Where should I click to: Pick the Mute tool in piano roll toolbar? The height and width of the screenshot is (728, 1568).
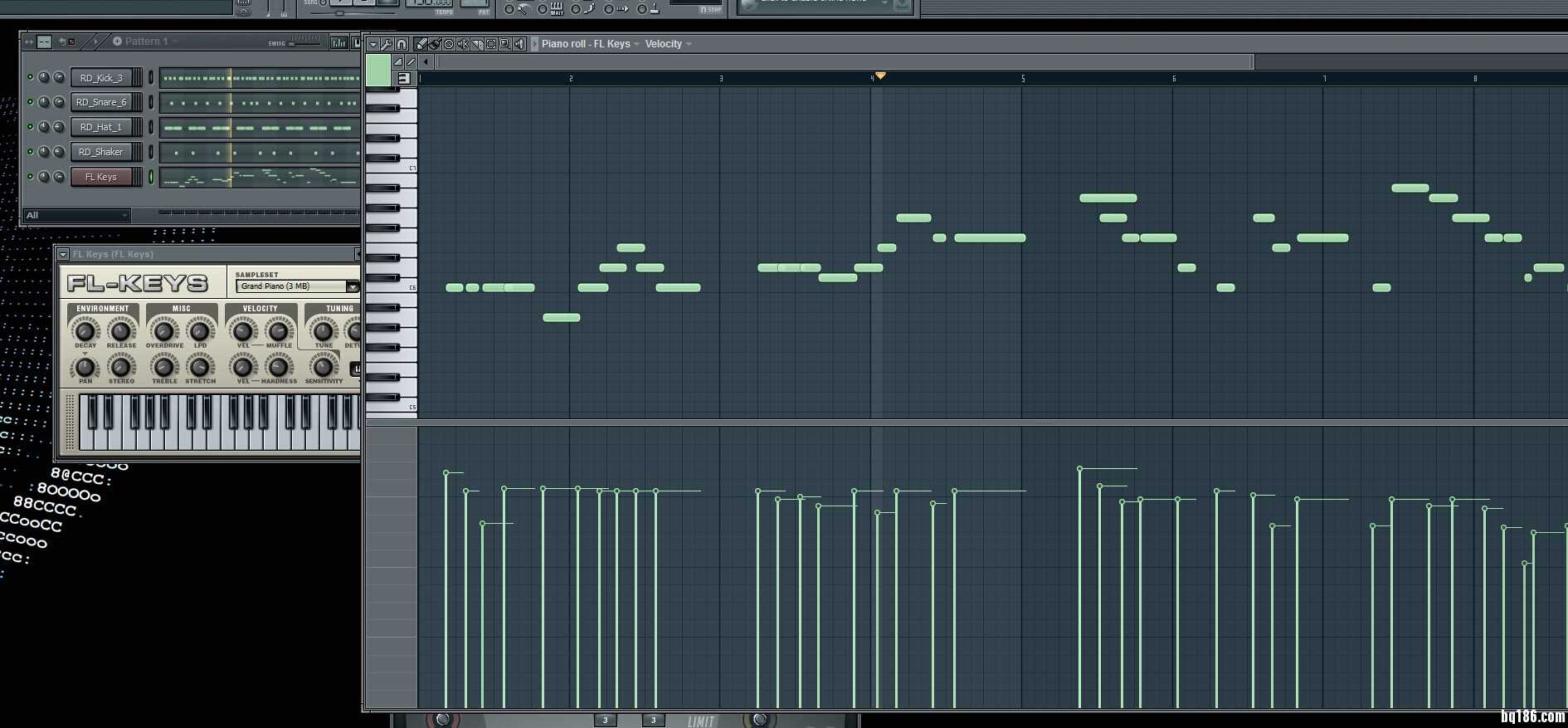coord(463,44)
